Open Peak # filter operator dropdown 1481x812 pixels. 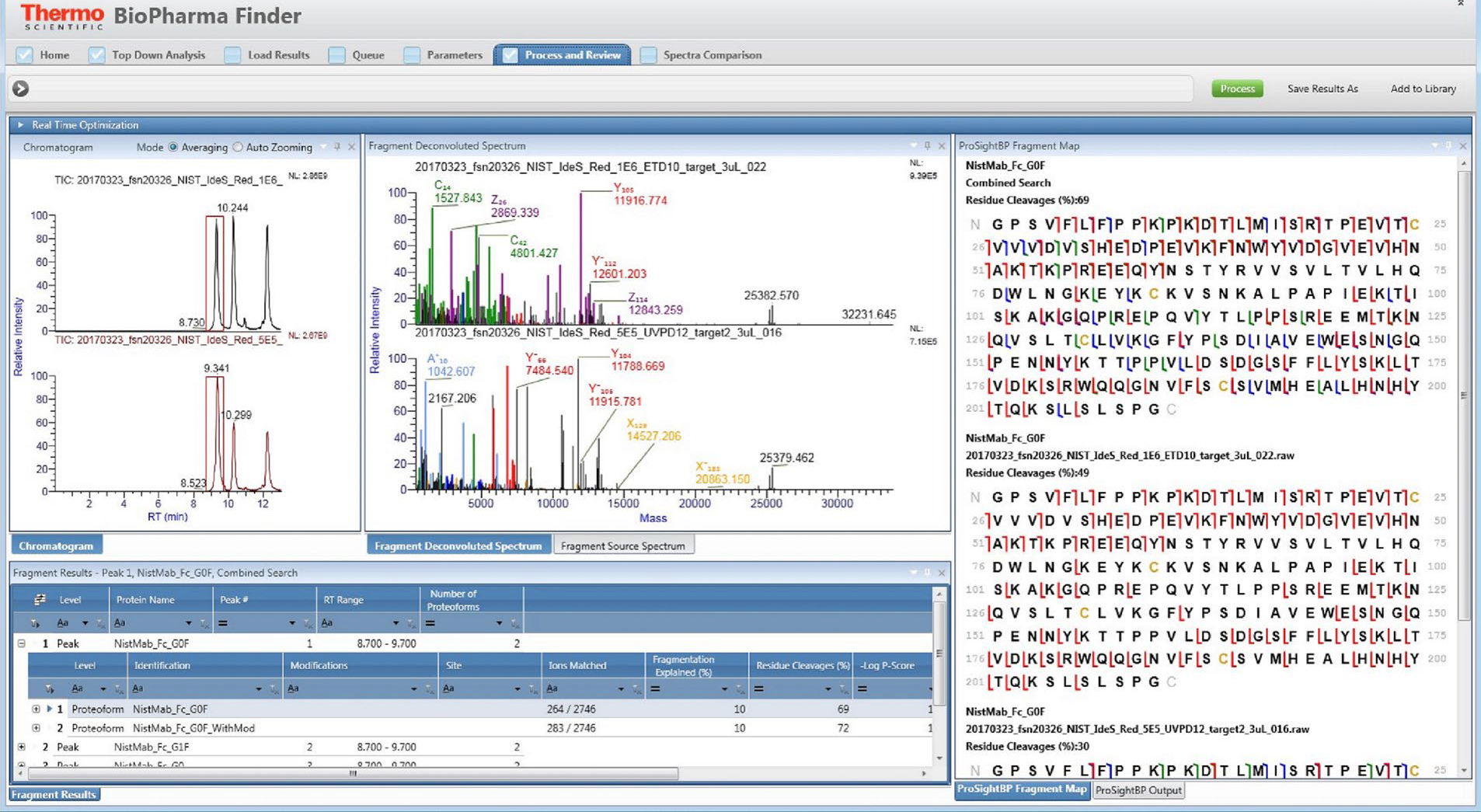click(292, 623)
